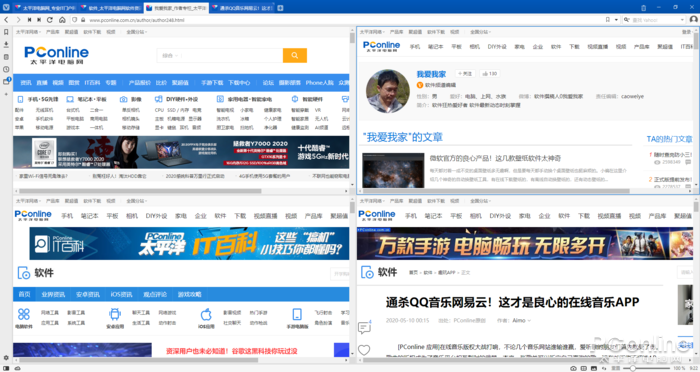Click the 电脑软件 category icon
The width and height of the screenshot is (700, 372).
(24, 314)
